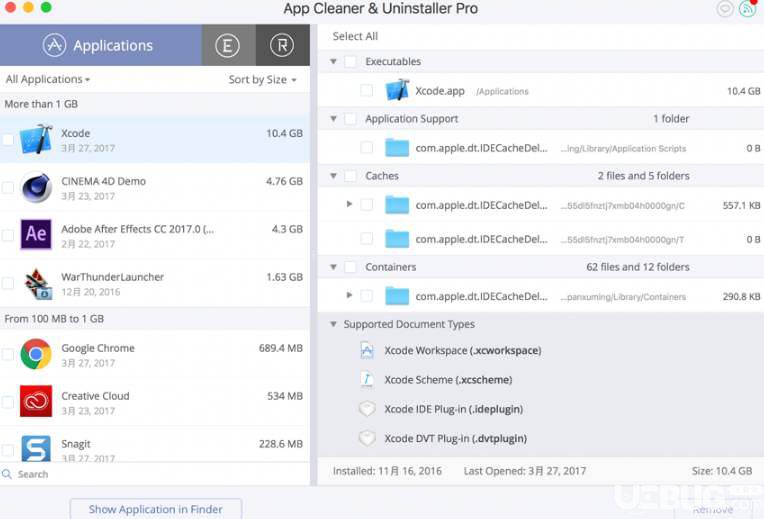Click the Google Chrome app name
This screenshot has width=764, height=519.
98,348
